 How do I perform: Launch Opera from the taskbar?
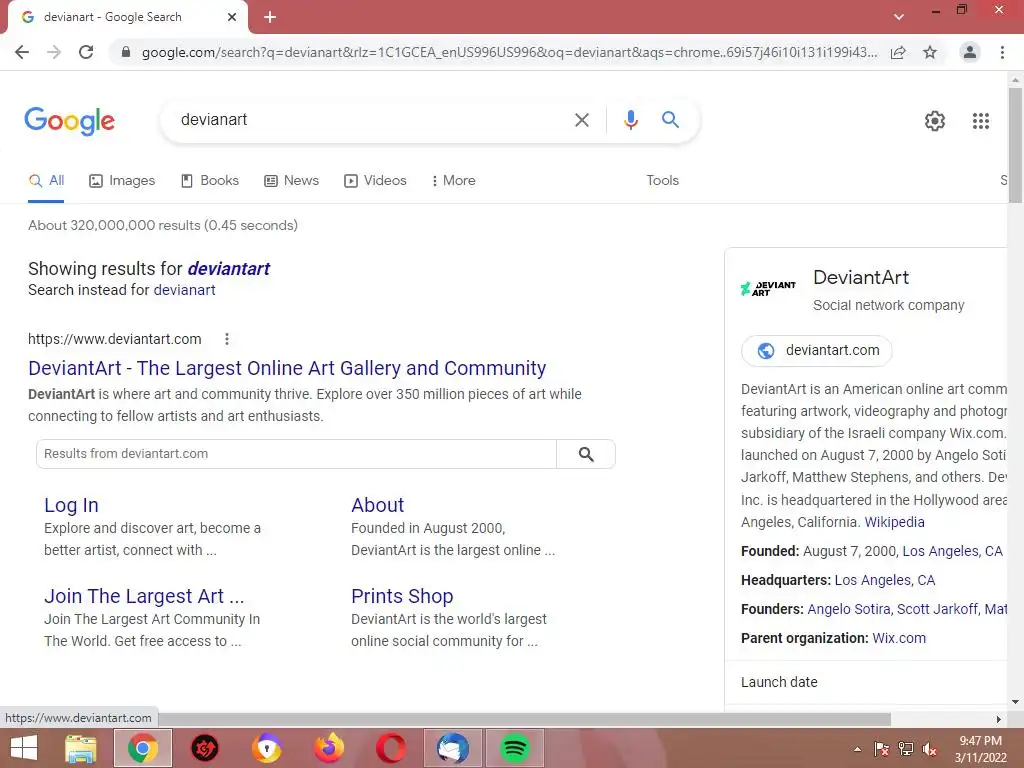coord(391,748)
